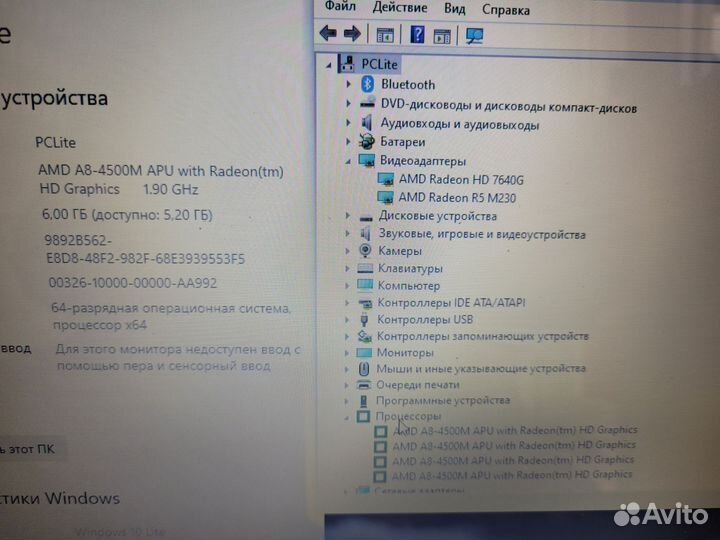This screenshot has height=540, width=720.
Task: Click the USB plug icon for Контроллеры USB
Action: pos(364,319)
